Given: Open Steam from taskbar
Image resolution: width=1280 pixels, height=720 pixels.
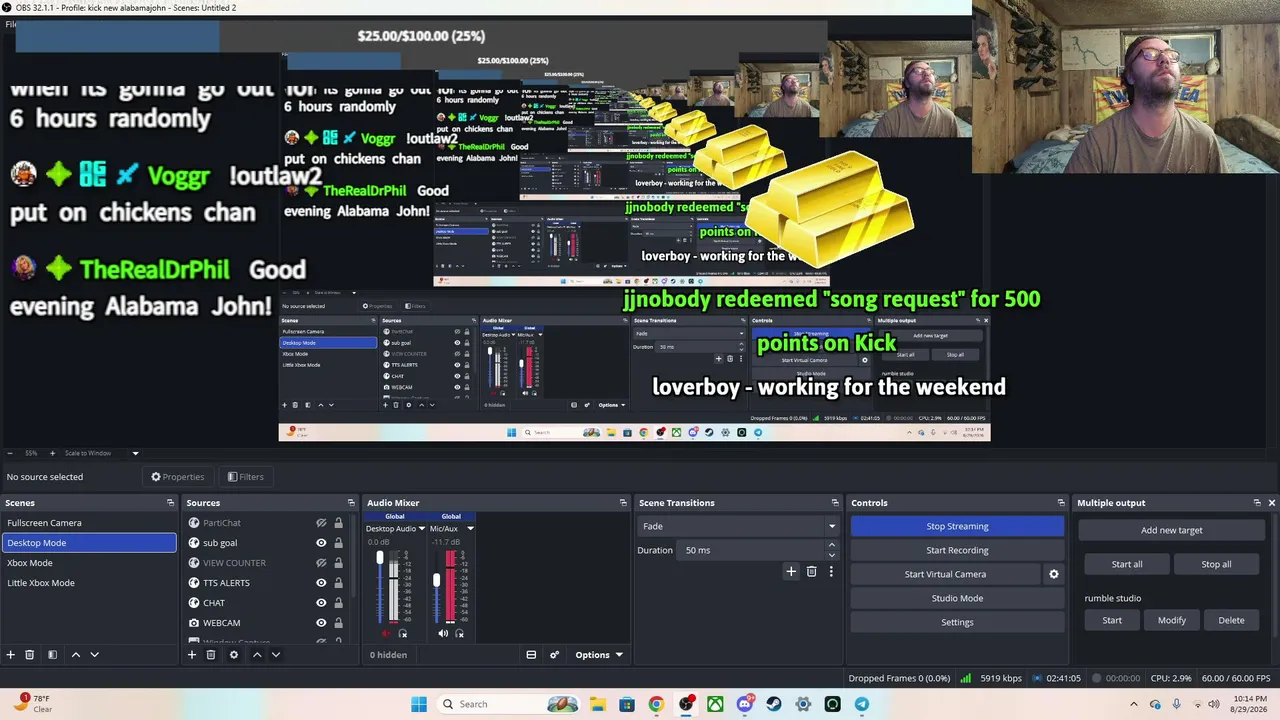Looking at the screenshot, I should click(774, 704).
